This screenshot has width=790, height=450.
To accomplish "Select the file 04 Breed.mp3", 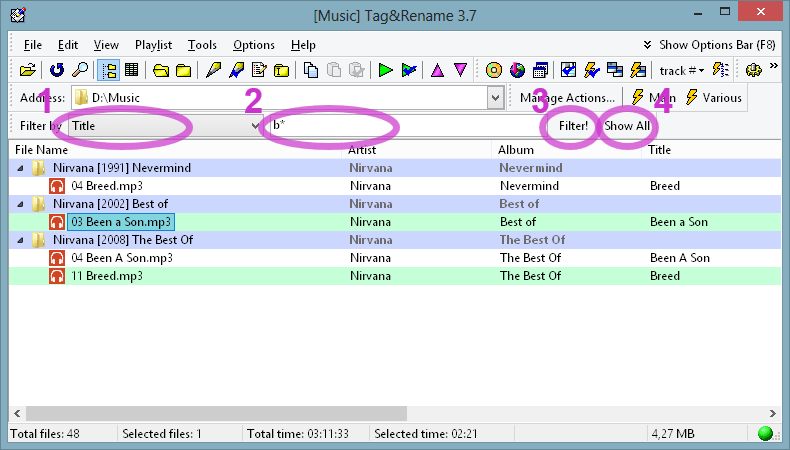I will click(107, 186).
